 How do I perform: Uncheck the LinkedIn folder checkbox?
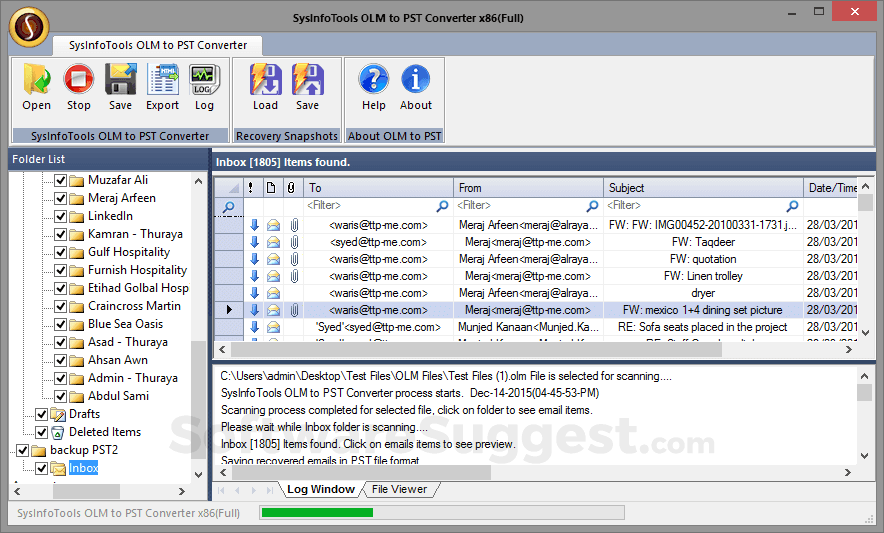tap(60, 216)
